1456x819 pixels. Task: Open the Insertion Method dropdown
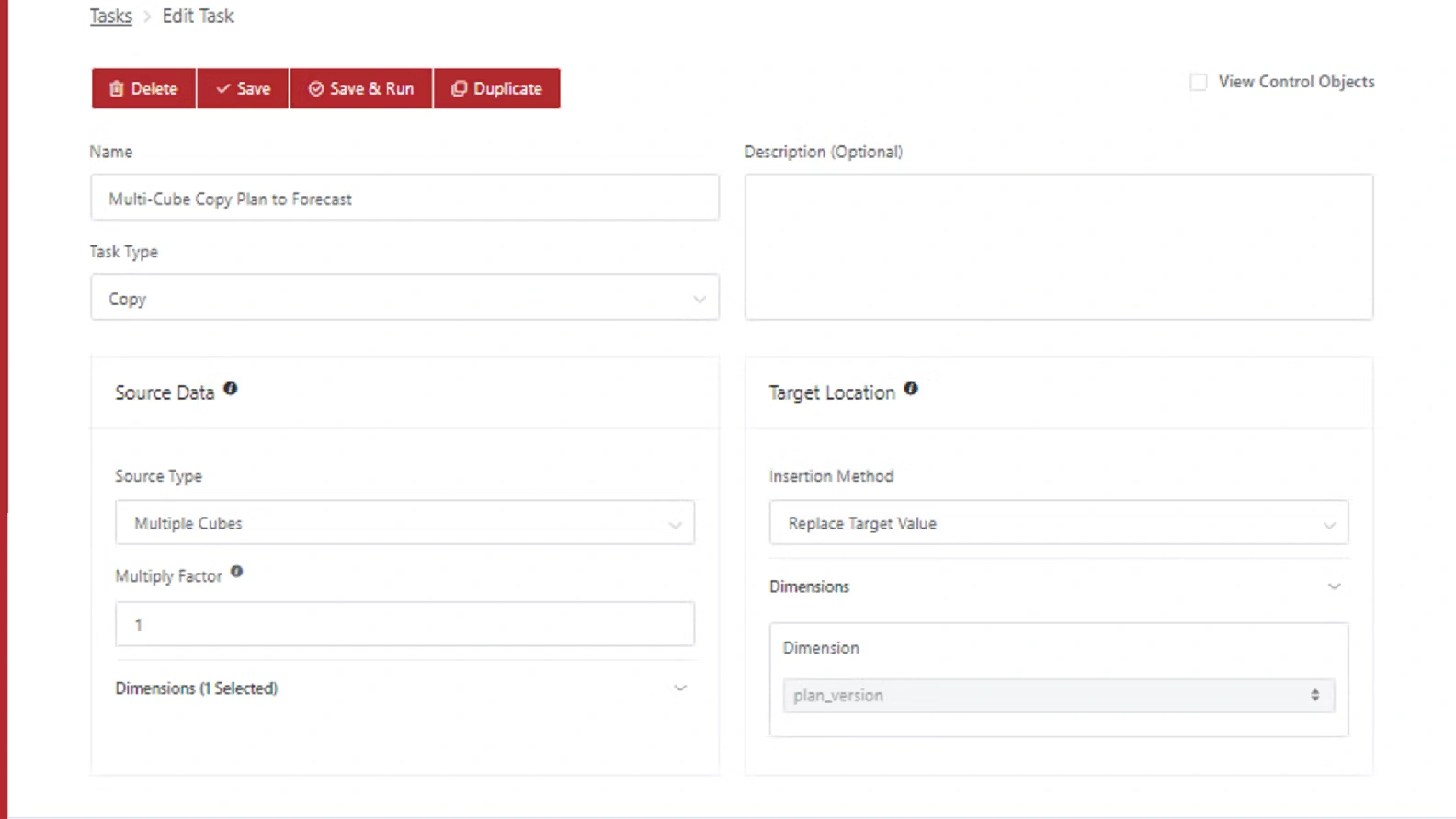click(x=1059, y=523)
